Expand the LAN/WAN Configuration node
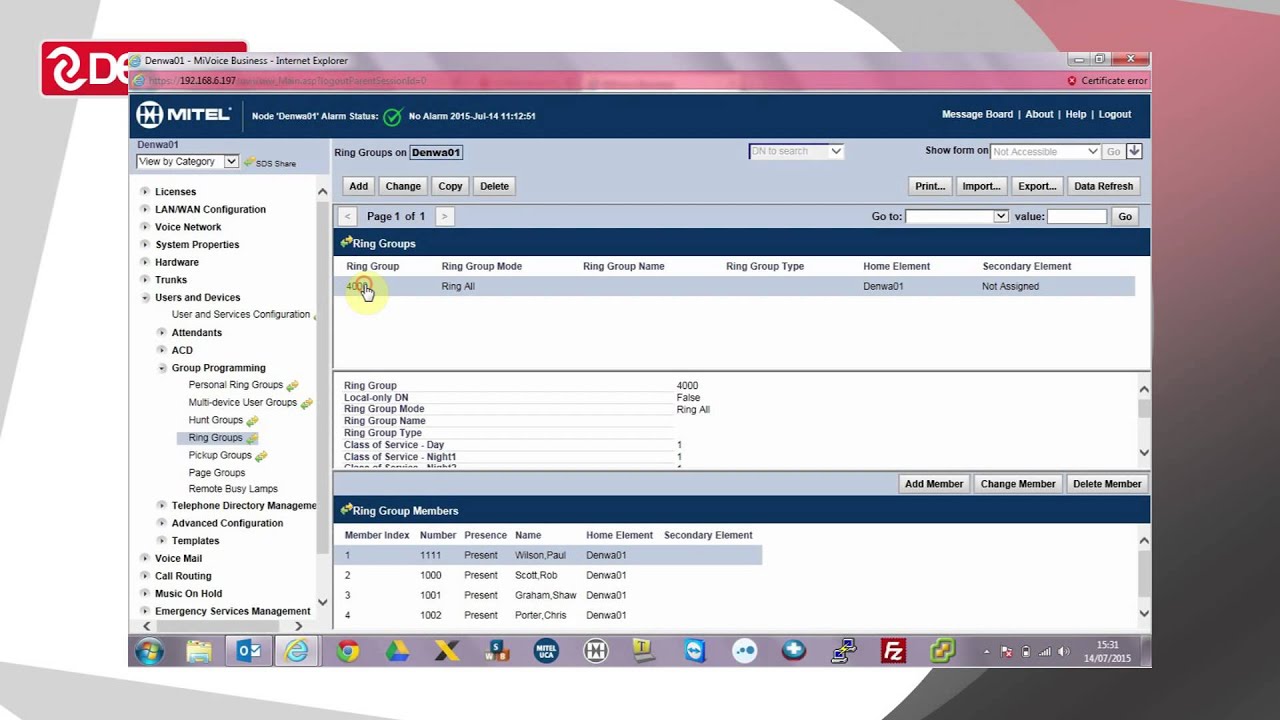1280x720 pixels. [x=145, y=209]
